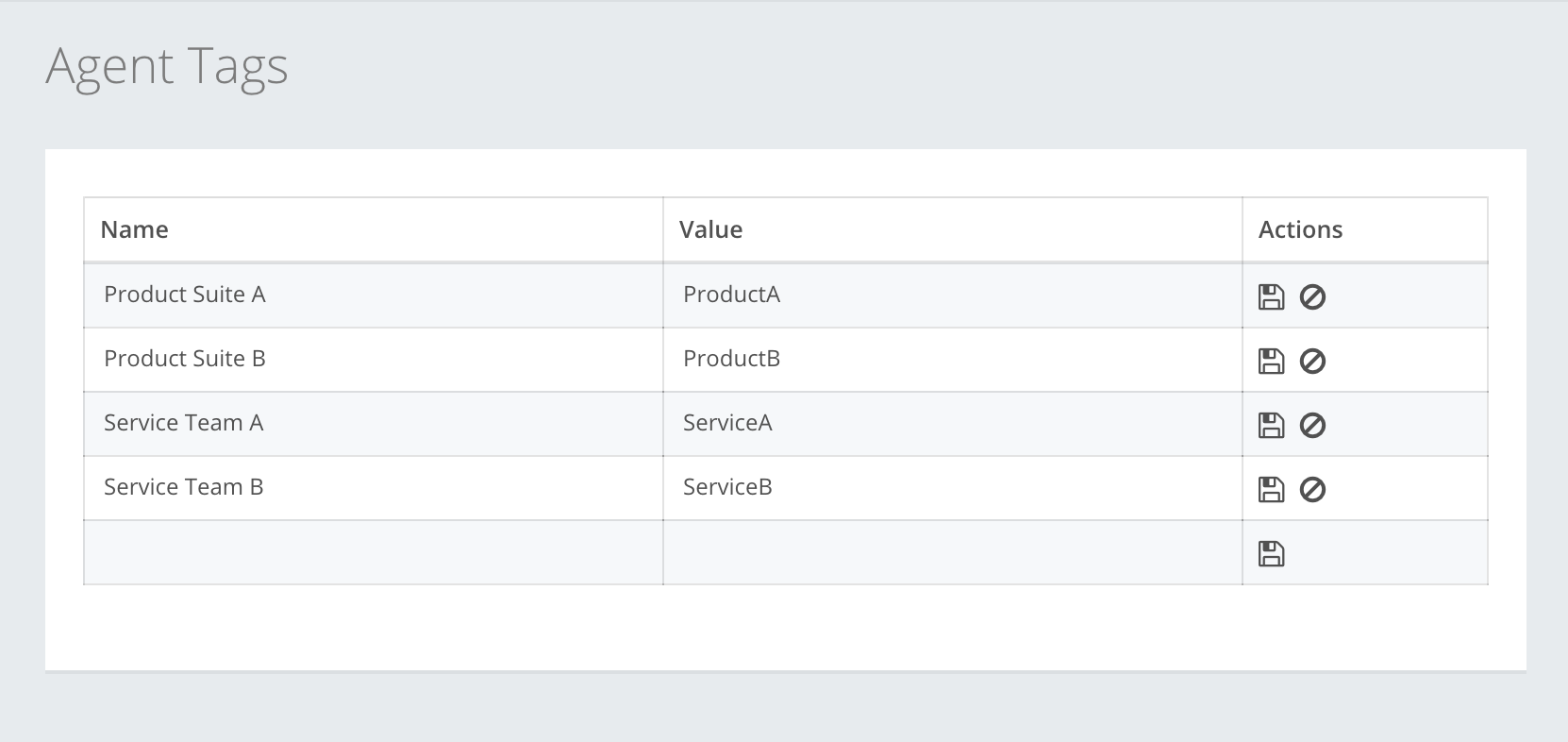The image size is (1568, 742).
Task: Edit the ServiceB value field
Action: (x=952, y=488)
